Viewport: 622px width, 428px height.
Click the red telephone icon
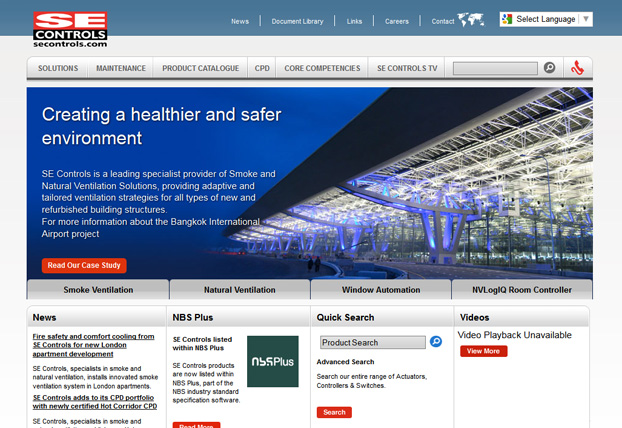pyautogui.click(x=578, y=68)
